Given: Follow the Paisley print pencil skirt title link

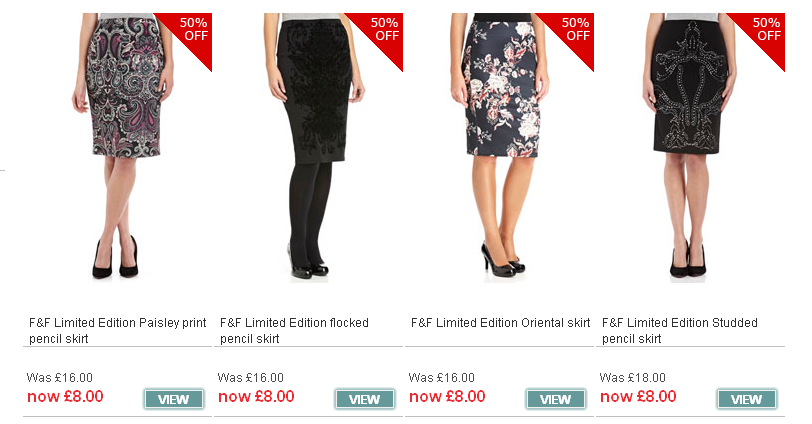Looking at the screenshot, I should coord(118,330).
